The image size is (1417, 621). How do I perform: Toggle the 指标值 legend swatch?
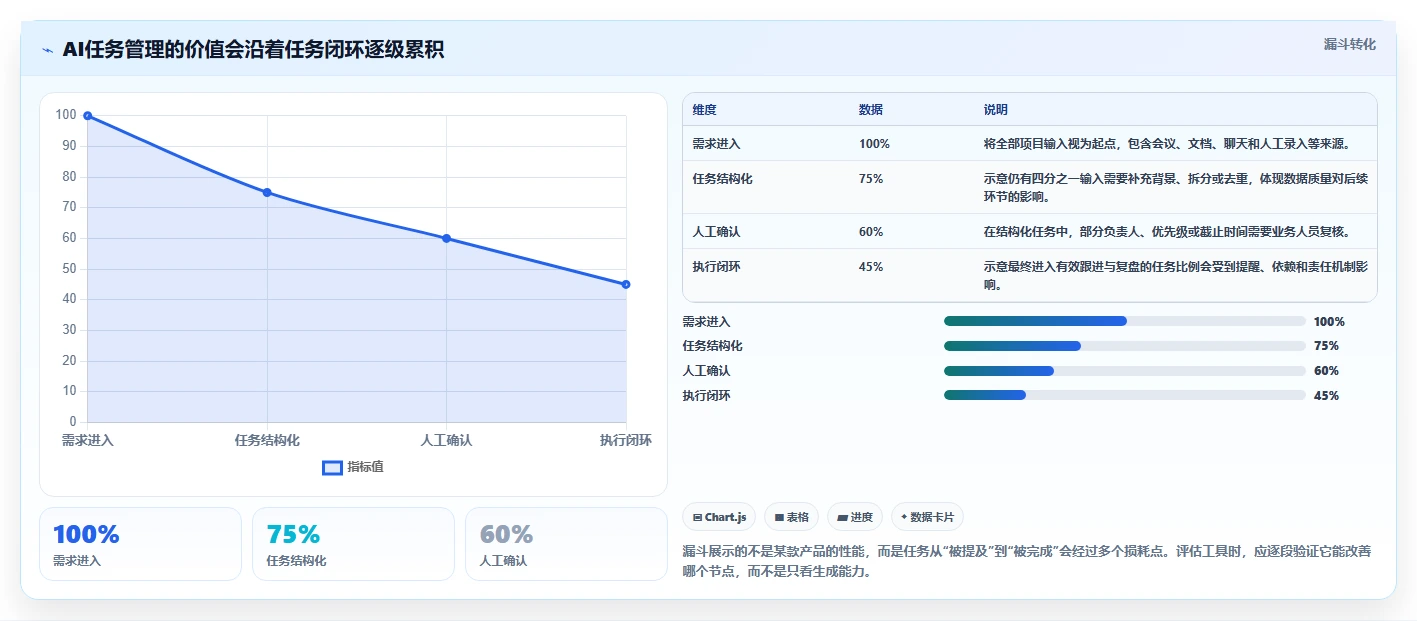(332, 467)
